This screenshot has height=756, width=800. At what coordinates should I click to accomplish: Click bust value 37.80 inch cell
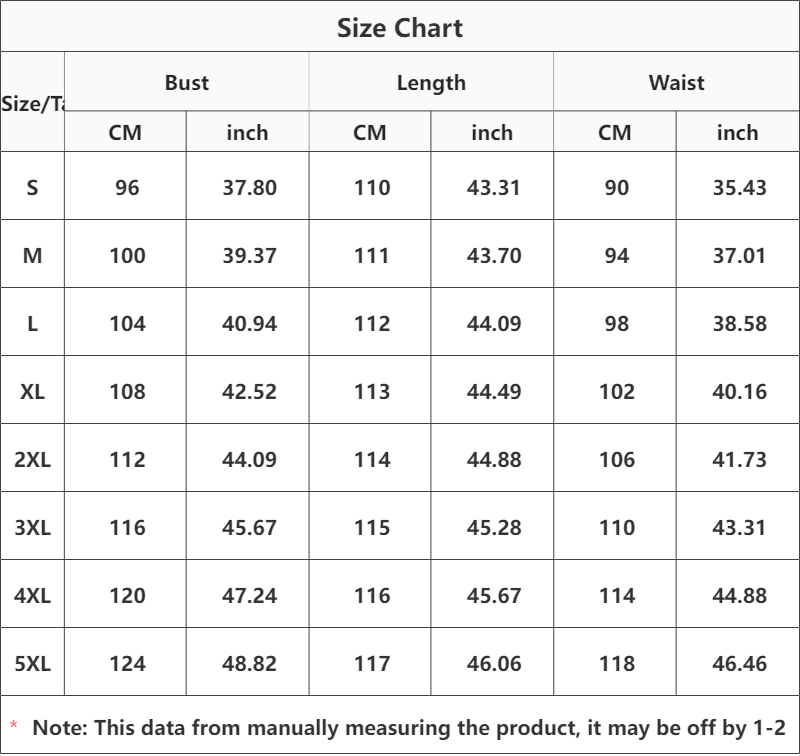click(x=249, y=188)
